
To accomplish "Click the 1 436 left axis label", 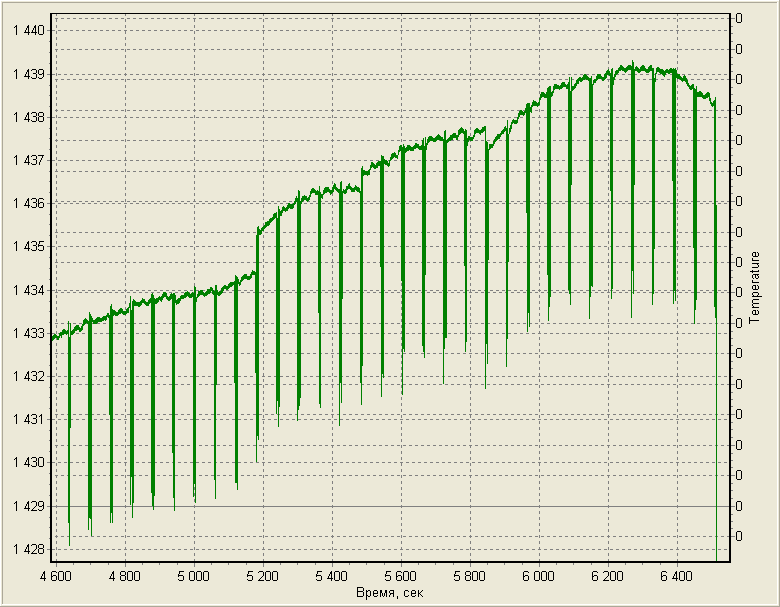I will (28, 203).
